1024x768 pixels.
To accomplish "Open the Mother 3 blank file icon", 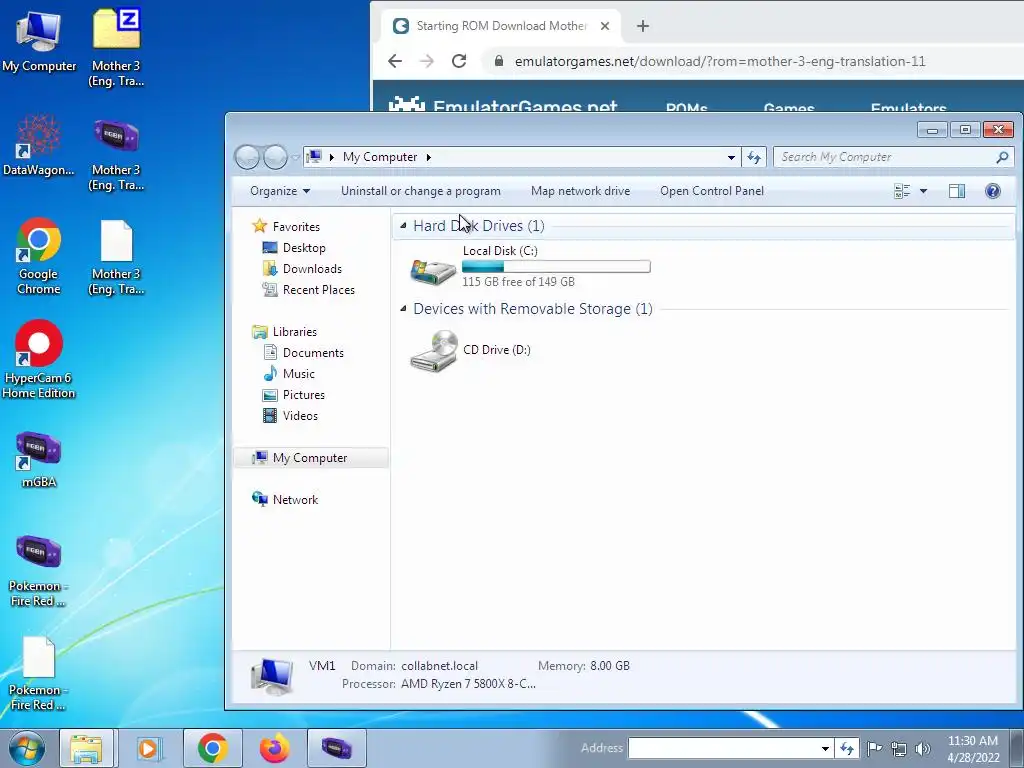I will tap(116, 257).
